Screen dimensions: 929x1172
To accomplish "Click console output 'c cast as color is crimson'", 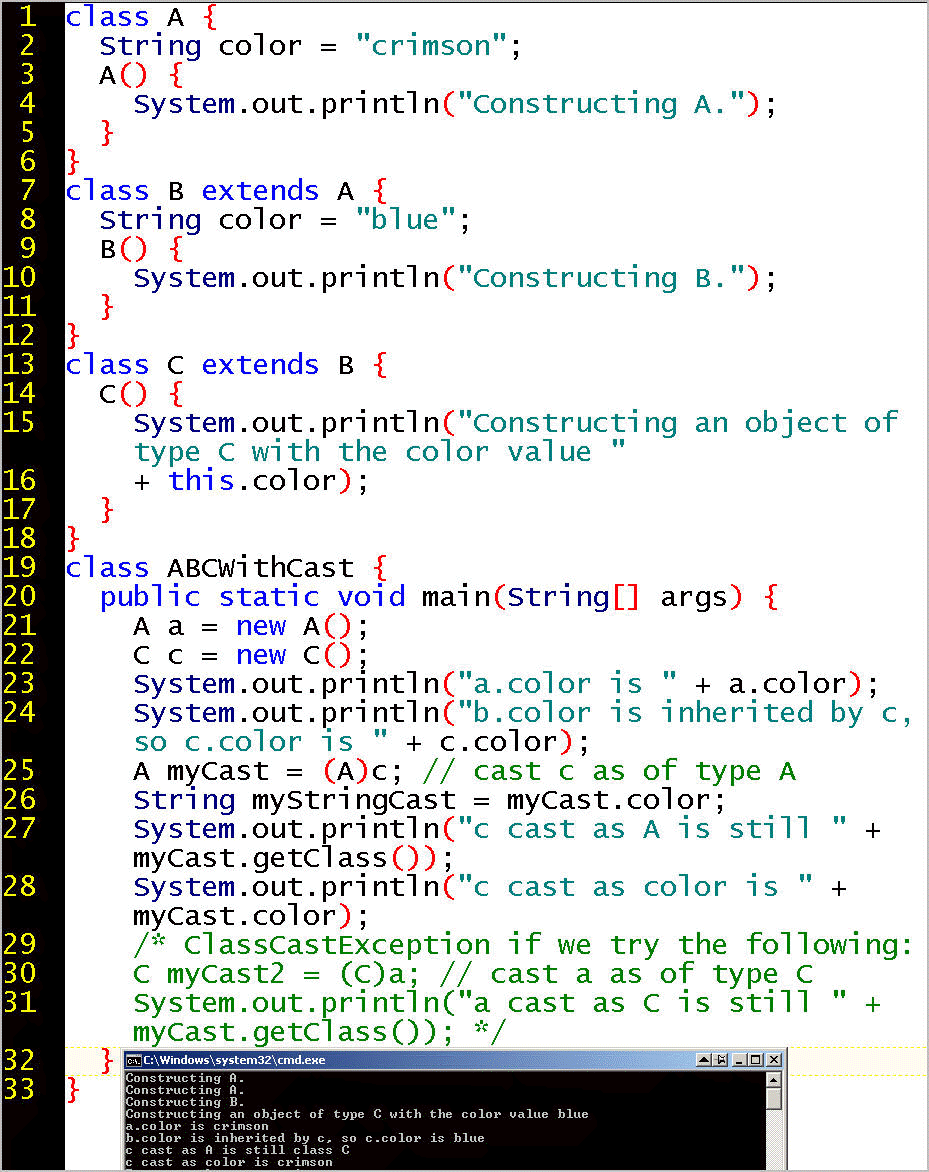I will 229,1162.
